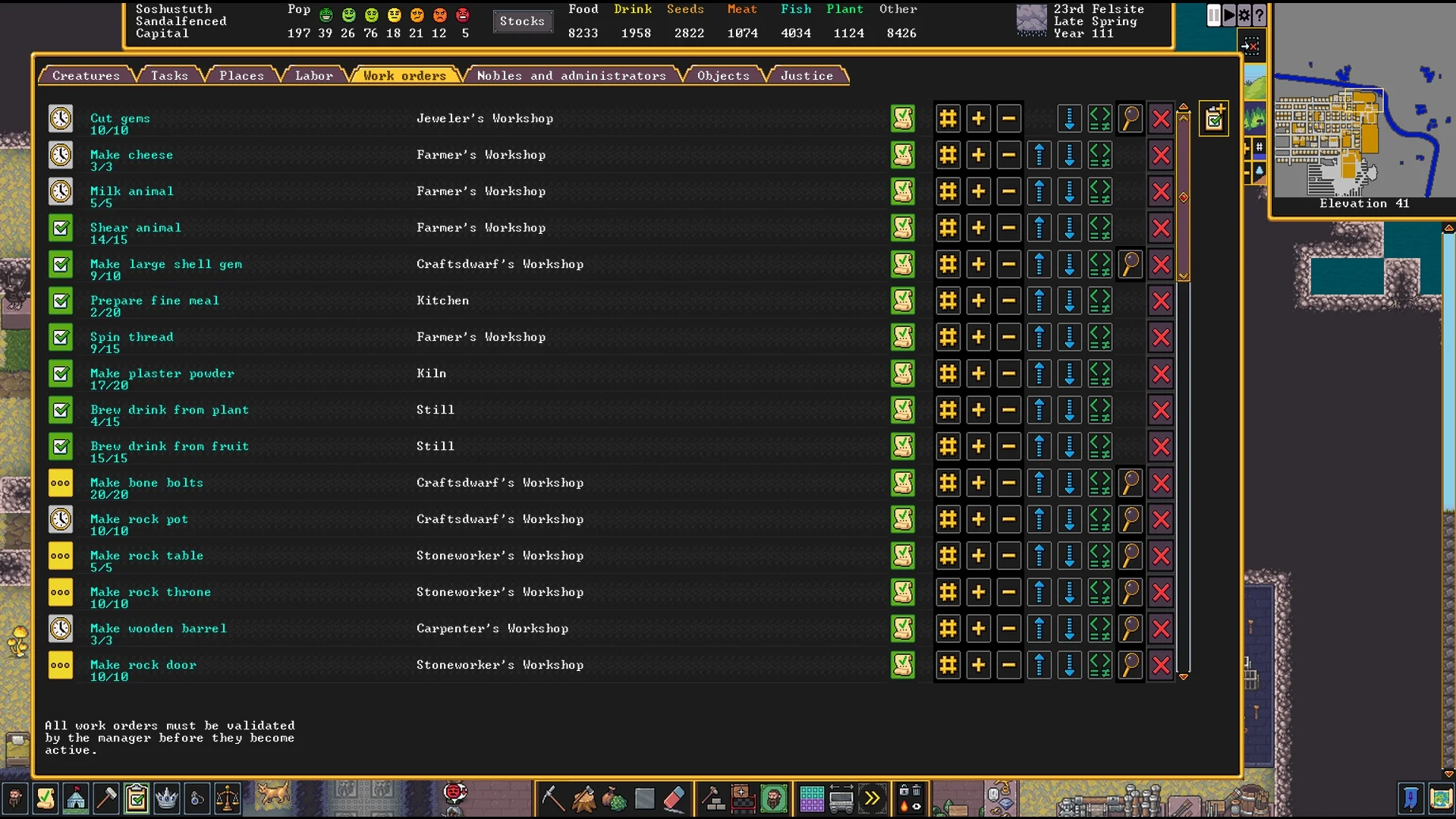Image resolution: width=1456 pixels, height=819 pixels.
Task: Move Milk animal order up
Action: click(x=1039, y=191)
